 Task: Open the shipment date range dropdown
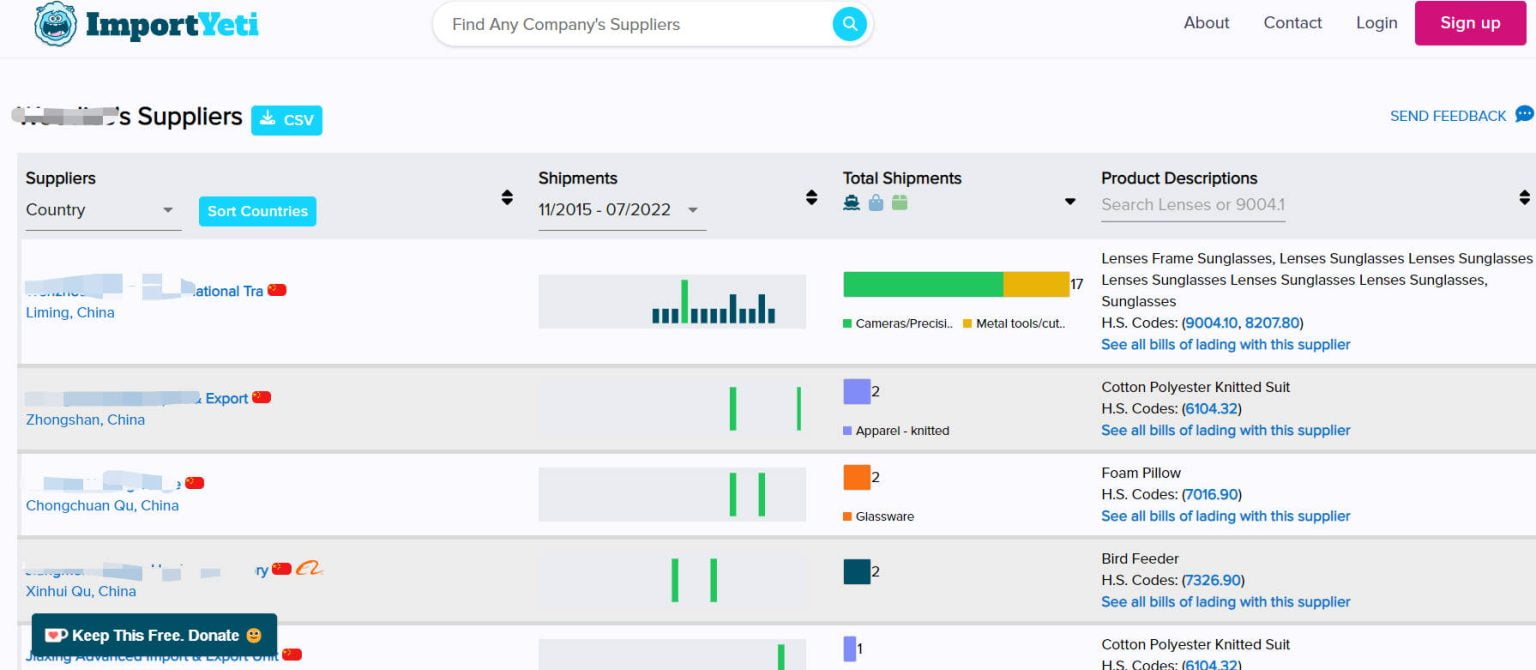click(620, 210)
